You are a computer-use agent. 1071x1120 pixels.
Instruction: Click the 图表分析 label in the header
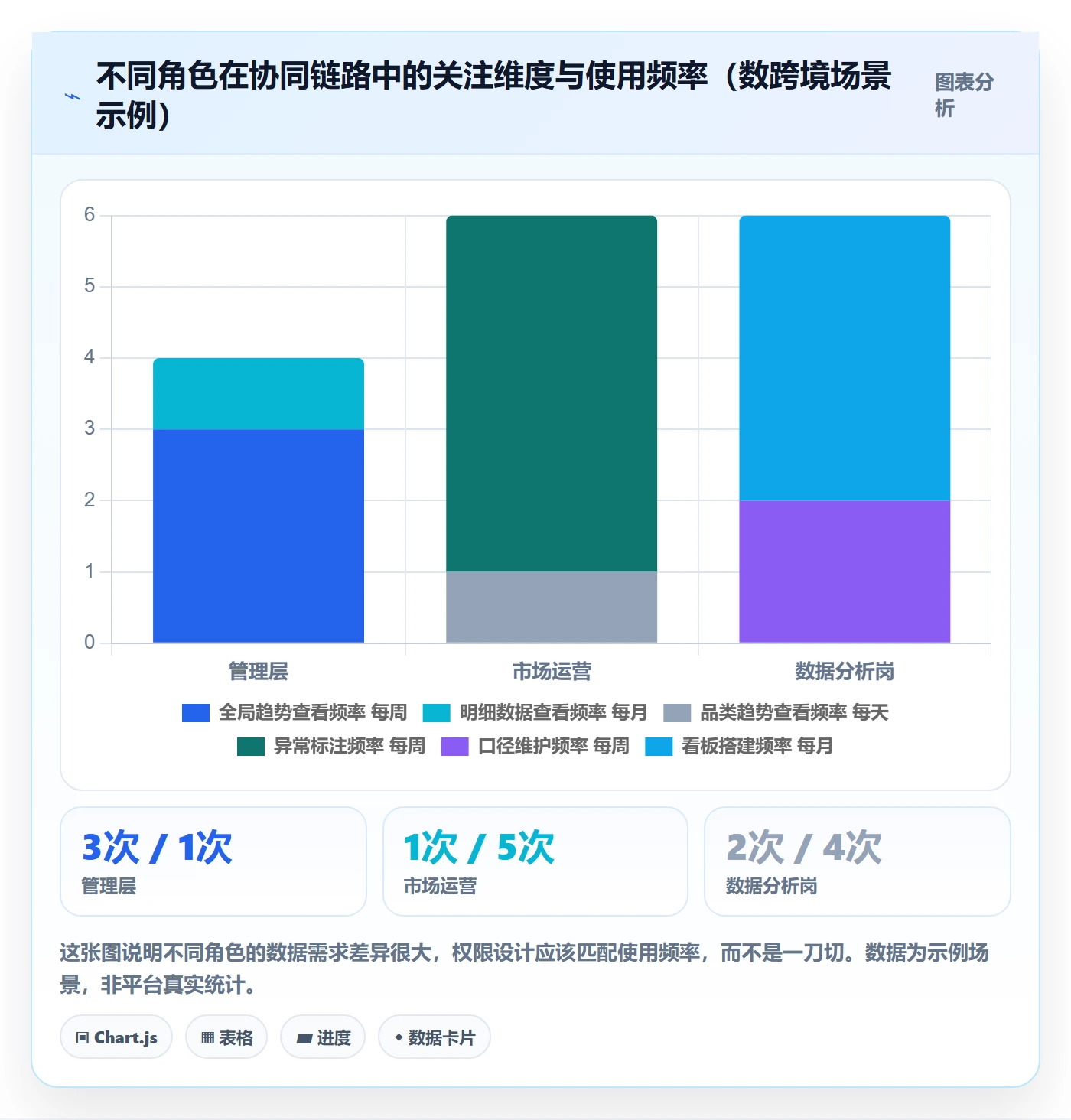tap(964, 95)
